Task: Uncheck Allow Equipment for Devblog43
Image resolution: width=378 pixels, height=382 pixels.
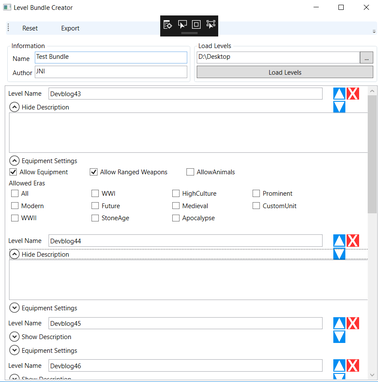Action: pos(13,172)
